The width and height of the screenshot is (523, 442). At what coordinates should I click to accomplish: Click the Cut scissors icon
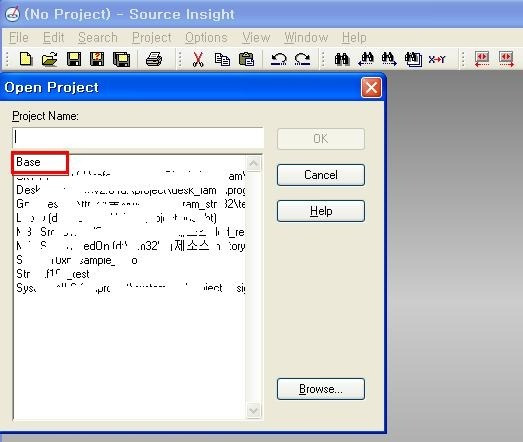click(x=198, y=59)
